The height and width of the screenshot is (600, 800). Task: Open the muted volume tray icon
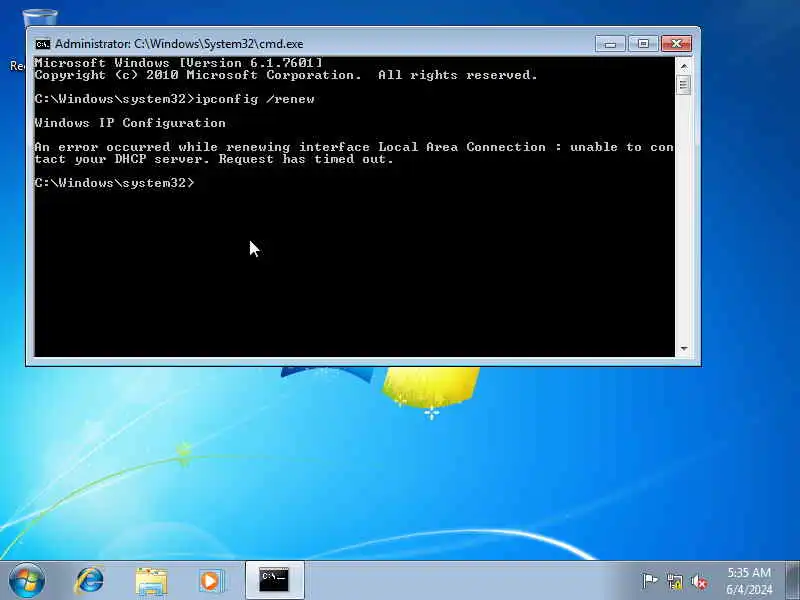699,581
